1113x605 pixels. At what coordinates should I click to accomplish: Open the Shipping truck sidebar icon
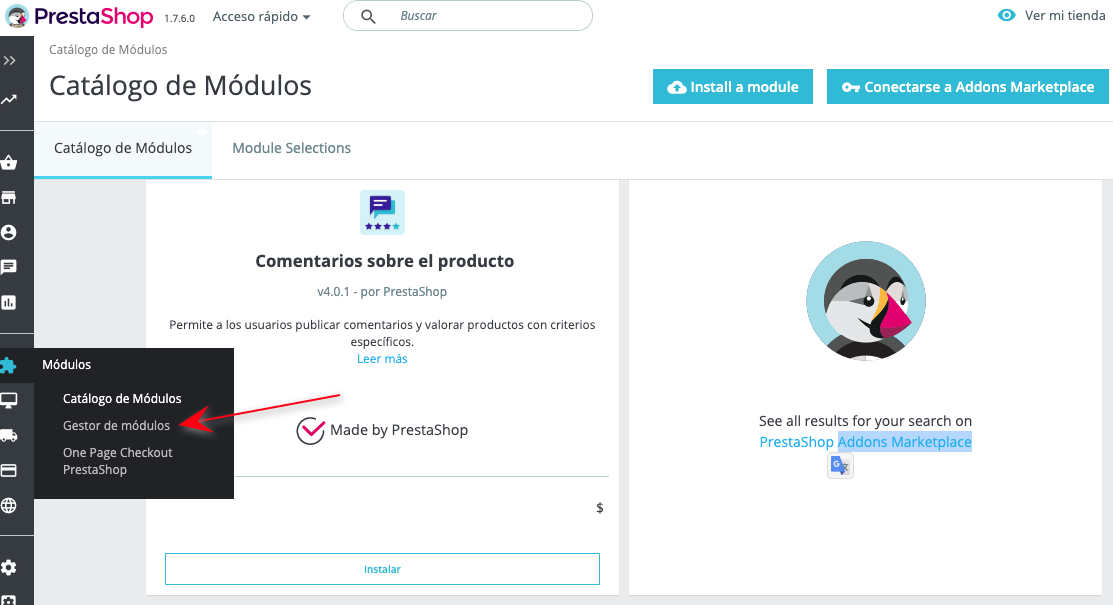9,435
